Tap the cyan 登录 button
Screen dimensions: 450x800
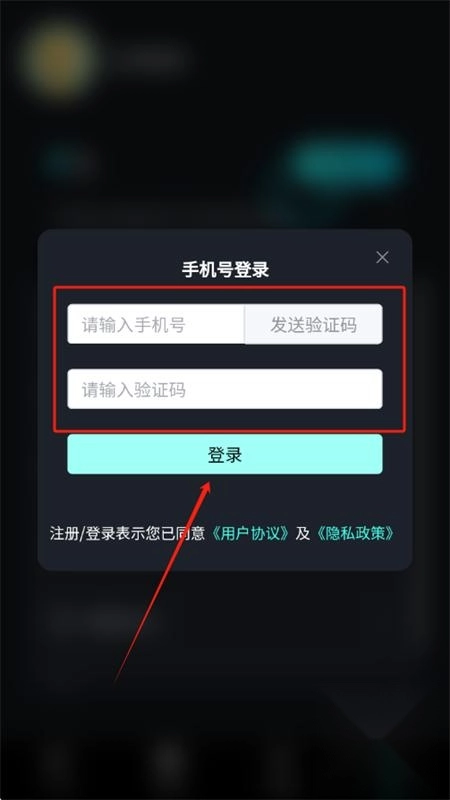[225, 454]
